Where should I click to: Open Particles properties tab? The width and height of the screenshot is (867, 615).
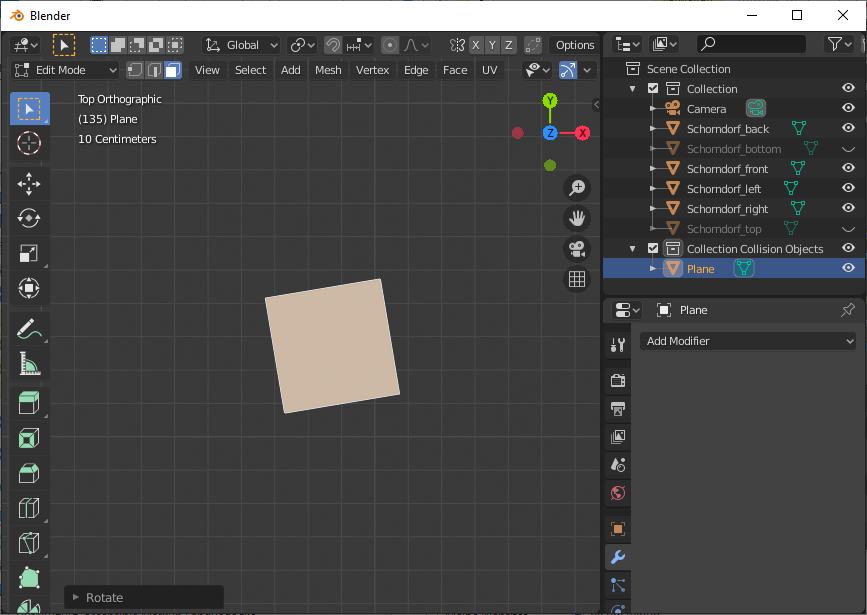[x=618, y=585]
